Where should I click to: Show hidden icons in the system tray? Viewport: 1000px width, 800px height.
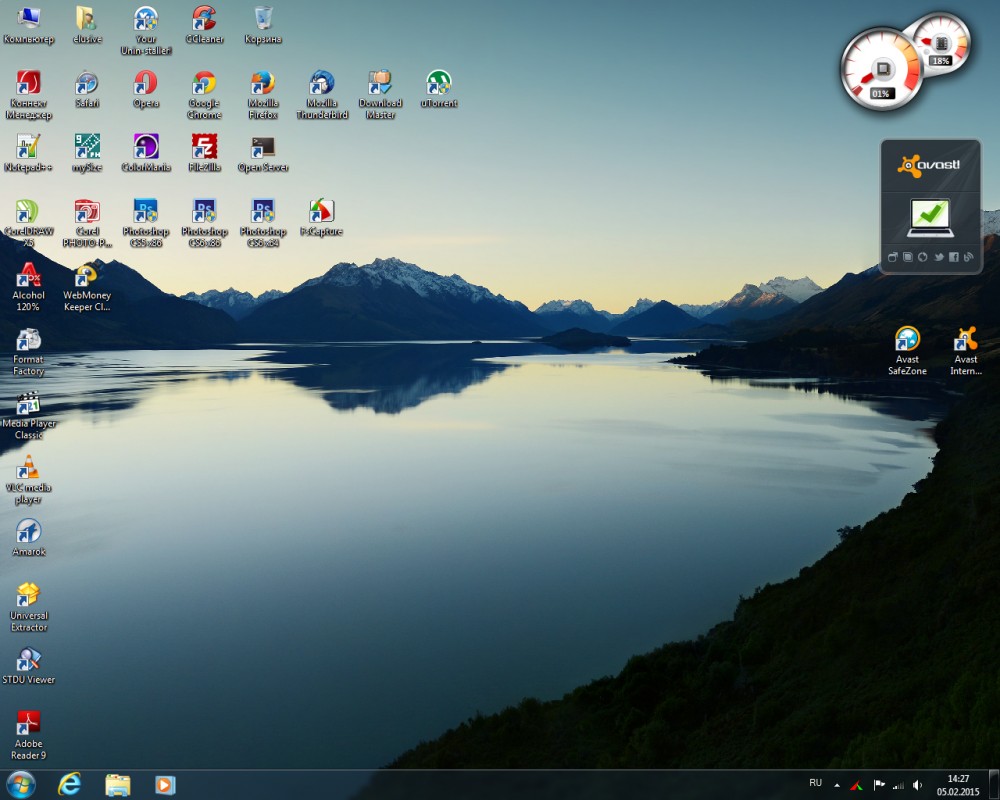(837, 785)
